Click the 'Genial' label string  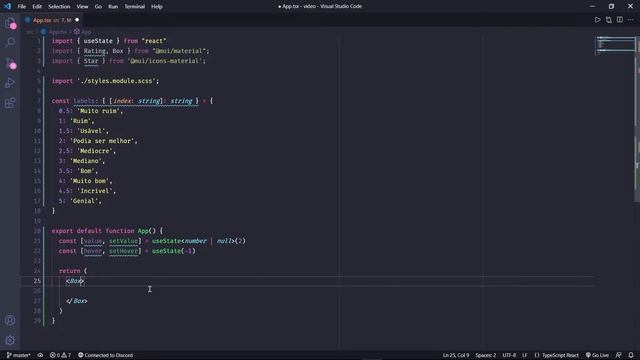point(84,201)
